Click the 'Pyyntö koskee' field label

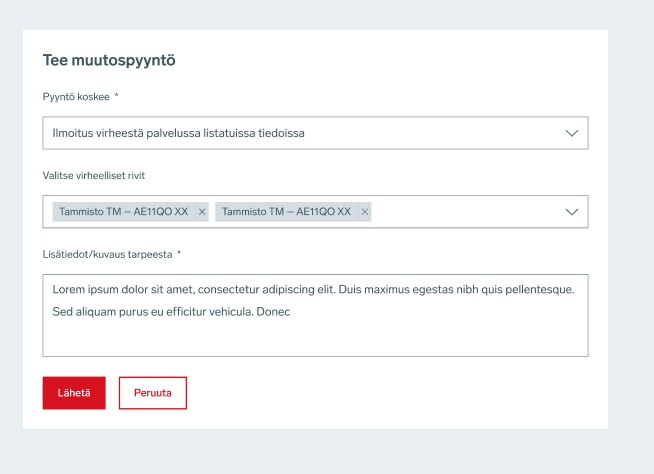pyautogui.click(x=76, y=97)
